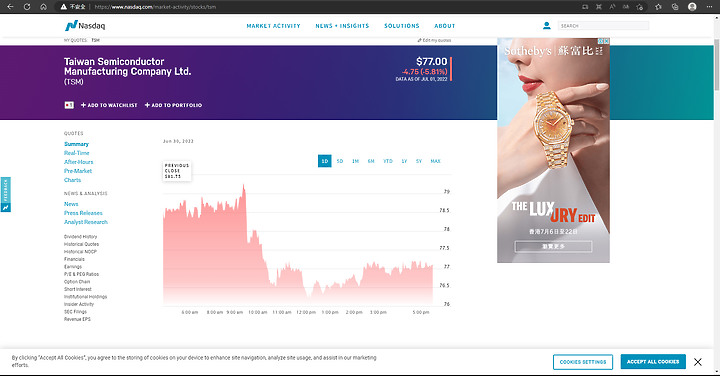Open the Summary quotes link
This screenshot has width=720, height=376.
pyautogui.click(x=76, y=144)
